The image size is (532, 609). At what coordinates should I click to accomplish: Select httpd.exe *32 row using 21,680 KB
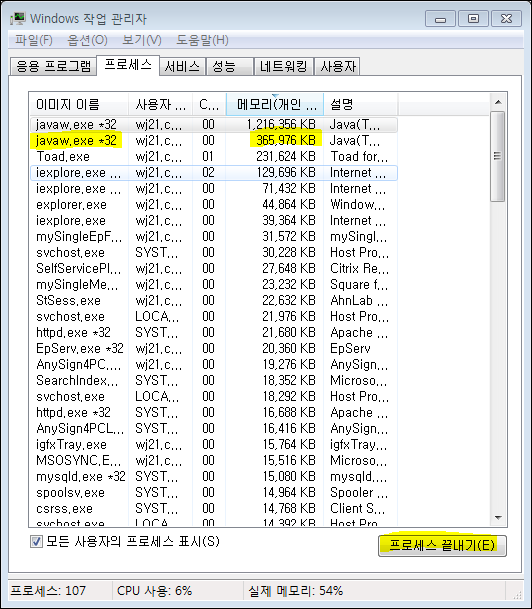[x=214, y=332]
